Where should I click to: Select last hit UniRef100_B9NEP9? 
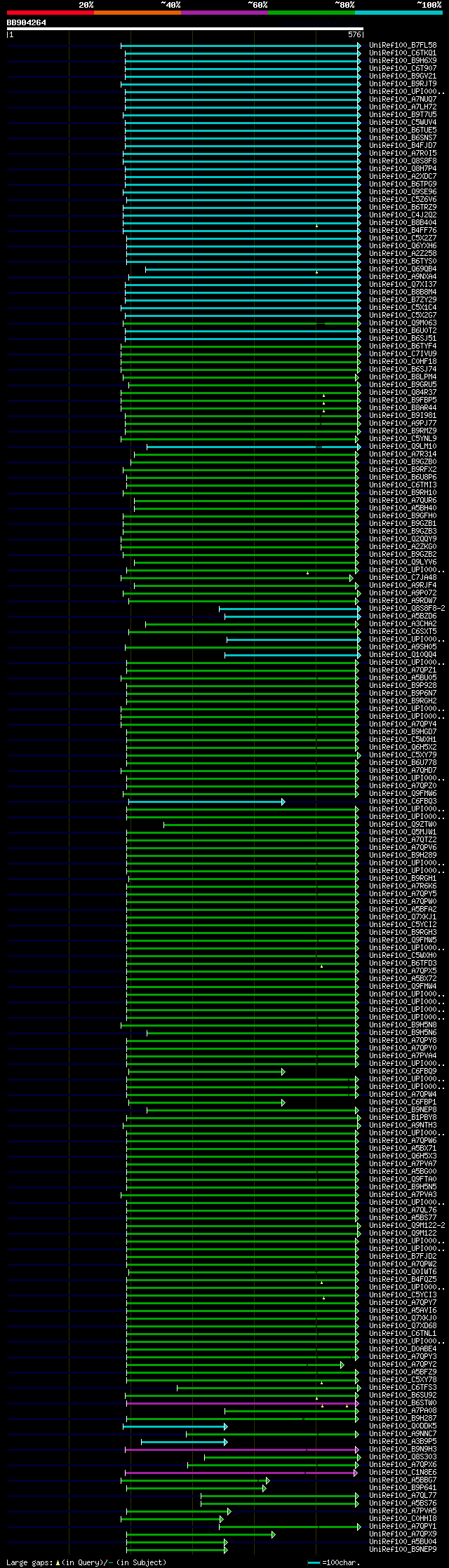(403, 1550)
